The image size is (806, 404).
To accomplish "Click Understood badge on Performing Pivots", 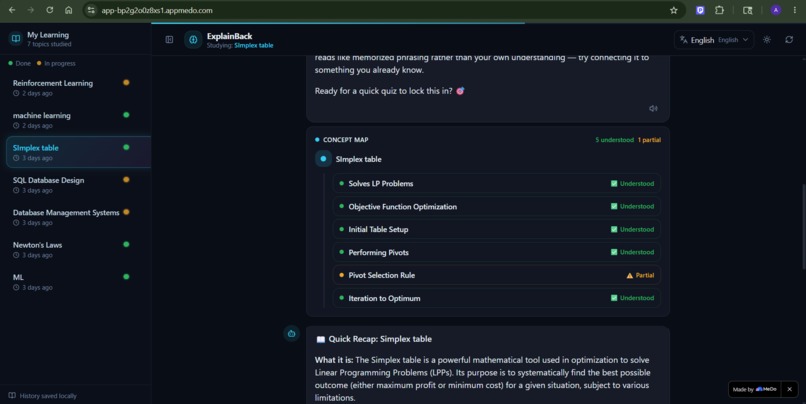I will click(x=632, y=252).
